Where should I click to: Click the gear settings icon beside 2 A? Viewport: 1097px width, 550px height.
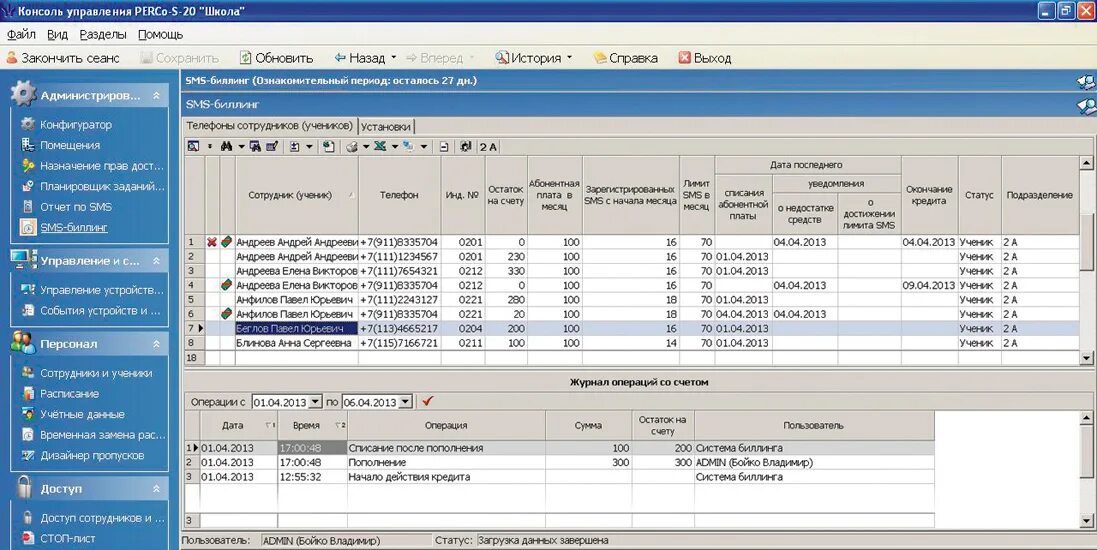point(465,146)
